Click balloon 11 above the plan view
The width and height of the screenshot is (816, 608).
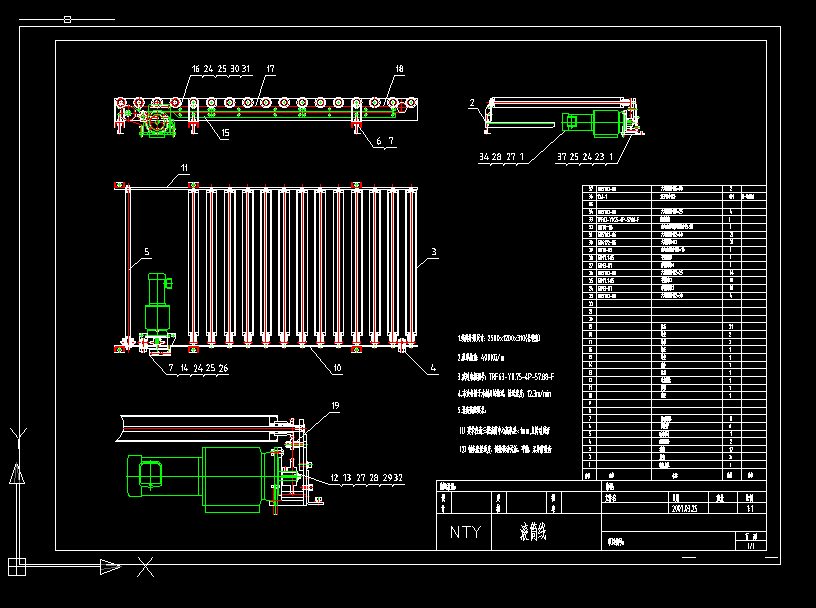coord(184,169)
